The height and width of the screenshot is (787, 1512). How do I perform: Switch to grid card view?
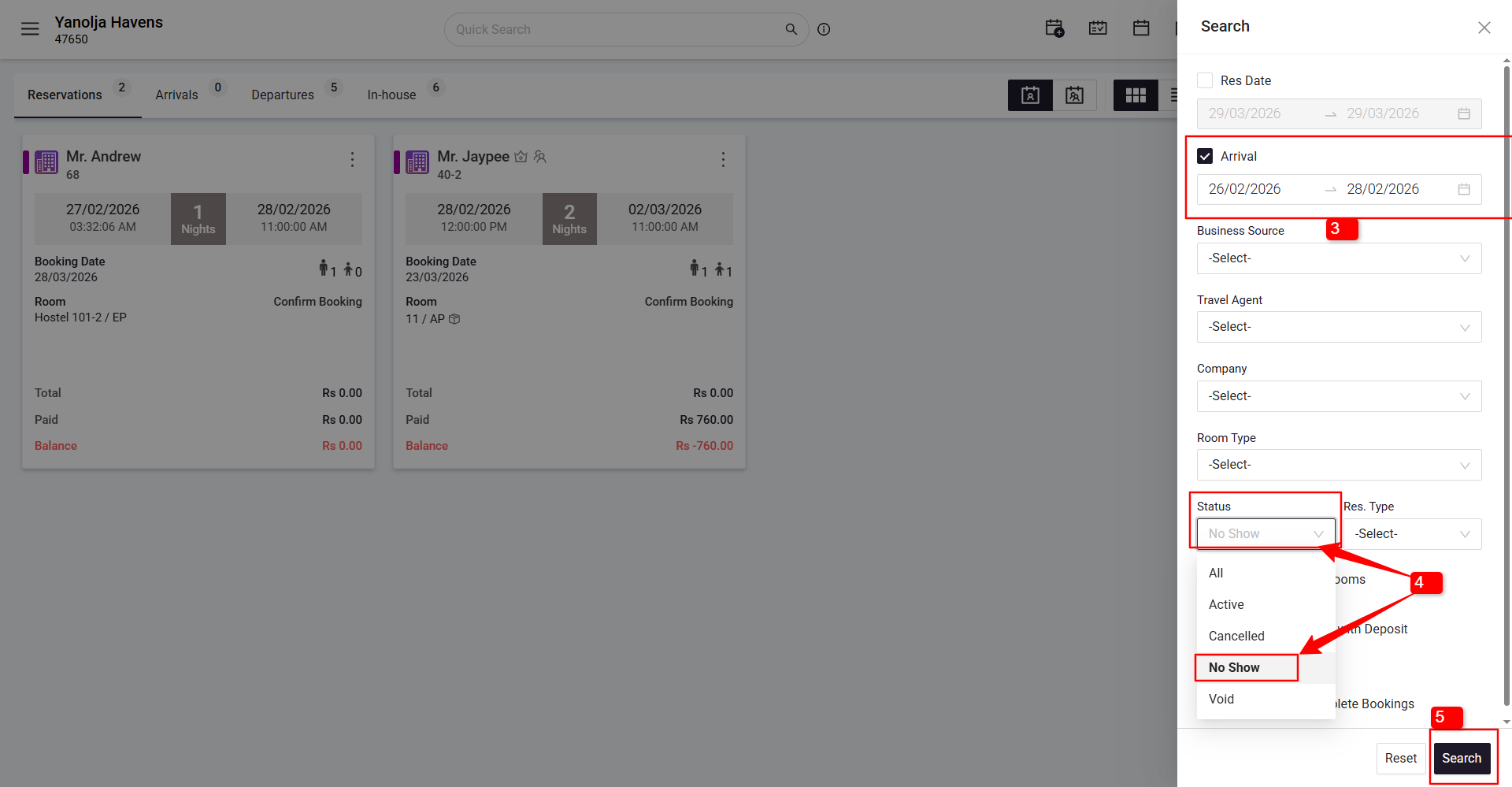(x=1136, y=95)
